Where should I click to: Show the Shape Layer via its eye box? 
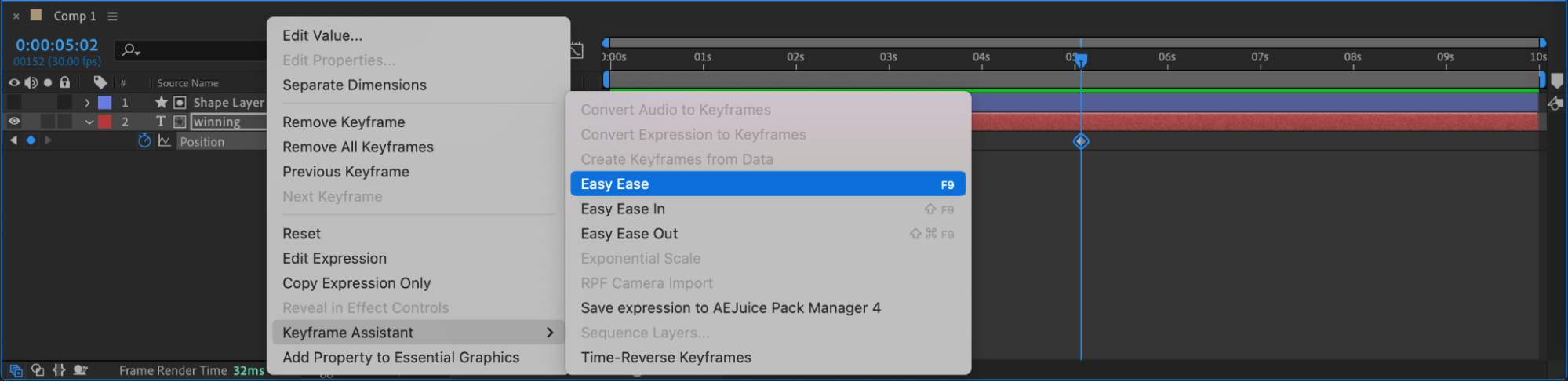[14, 102]
